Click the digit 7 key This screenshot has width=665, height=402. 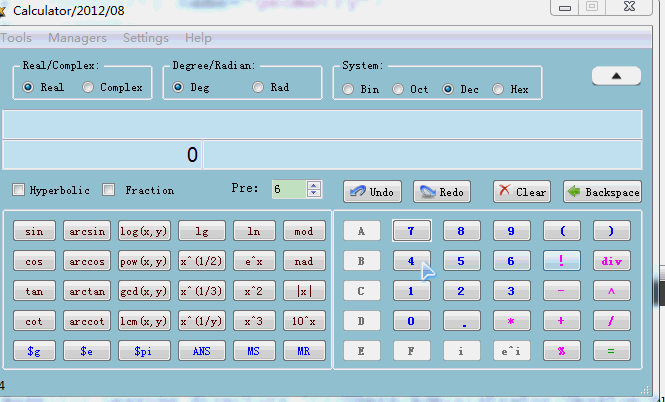point(411,231)
